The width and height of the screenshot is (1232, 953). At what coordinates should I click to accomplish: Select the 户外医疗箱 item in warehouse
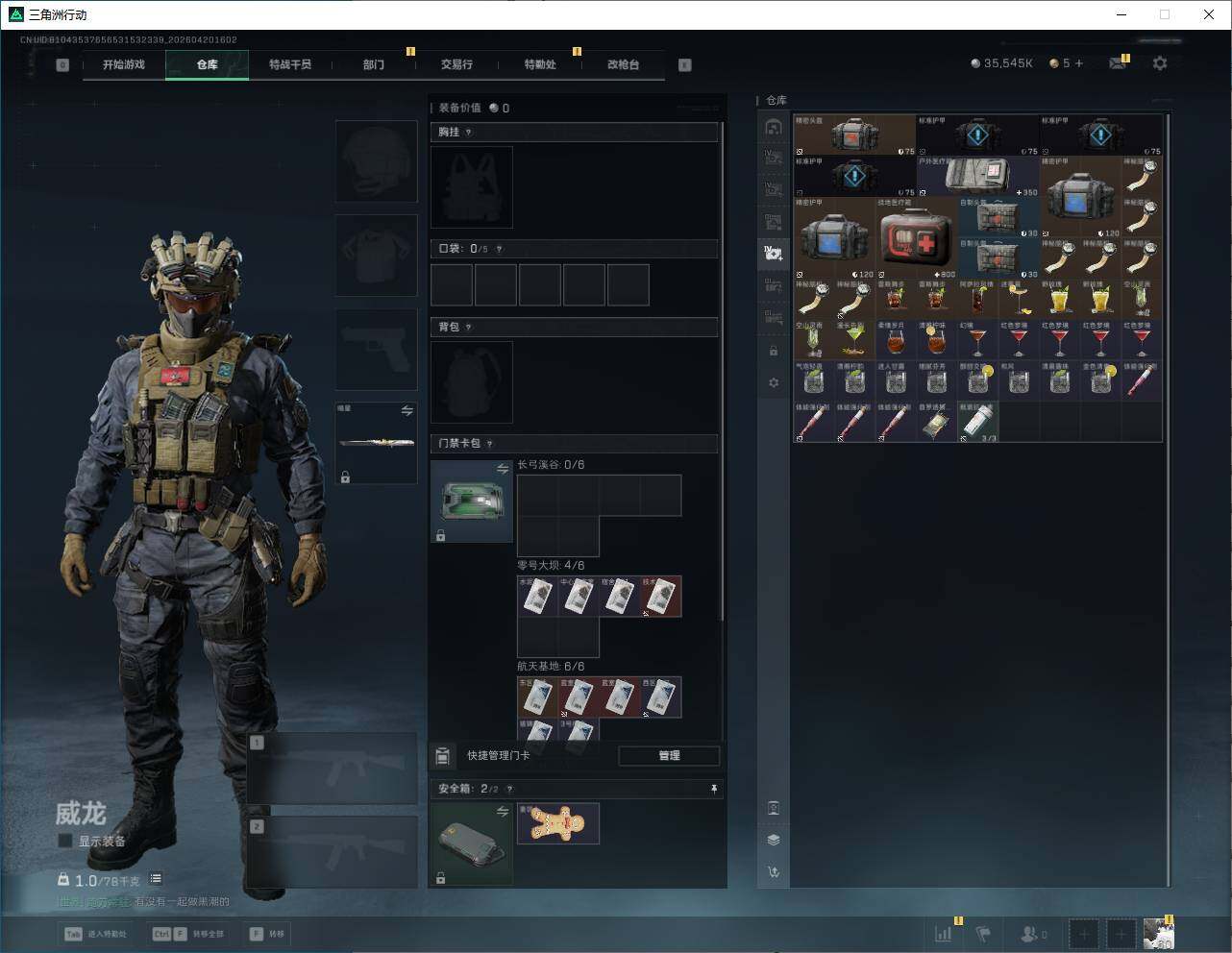point(978,177)
